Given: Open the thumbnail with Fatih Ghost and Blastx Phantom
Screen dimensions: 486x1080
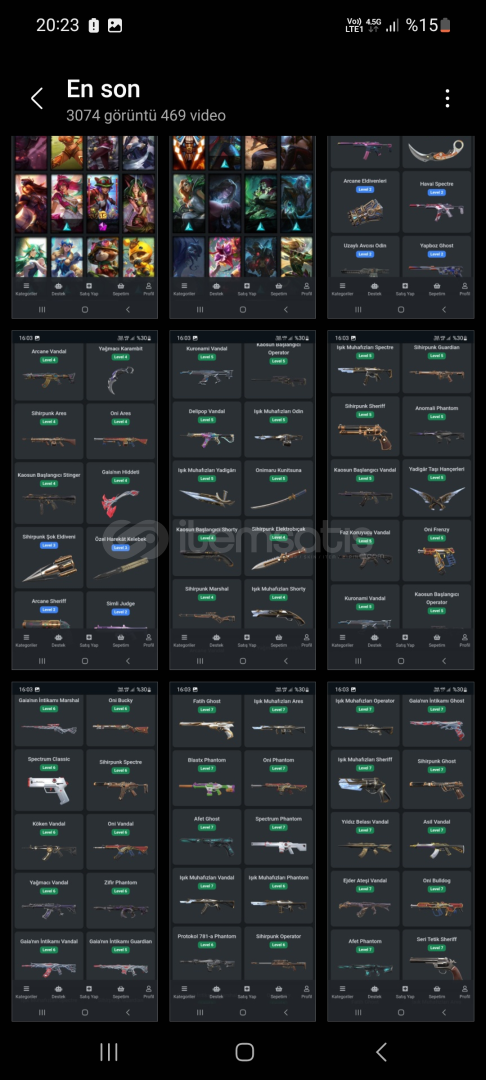Looking at the screenshot, I should [242, 851].
